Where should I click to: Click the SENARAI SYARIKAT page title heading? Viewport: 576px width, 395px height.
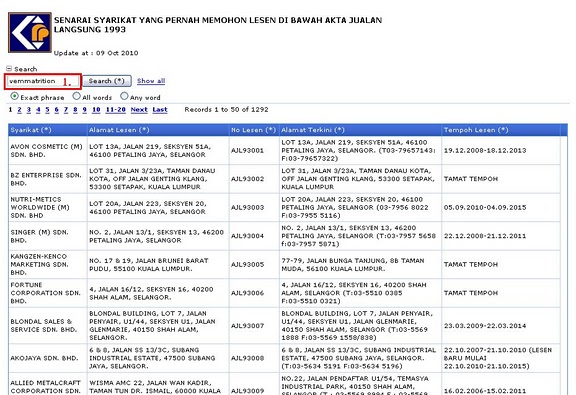coord(218,25)
